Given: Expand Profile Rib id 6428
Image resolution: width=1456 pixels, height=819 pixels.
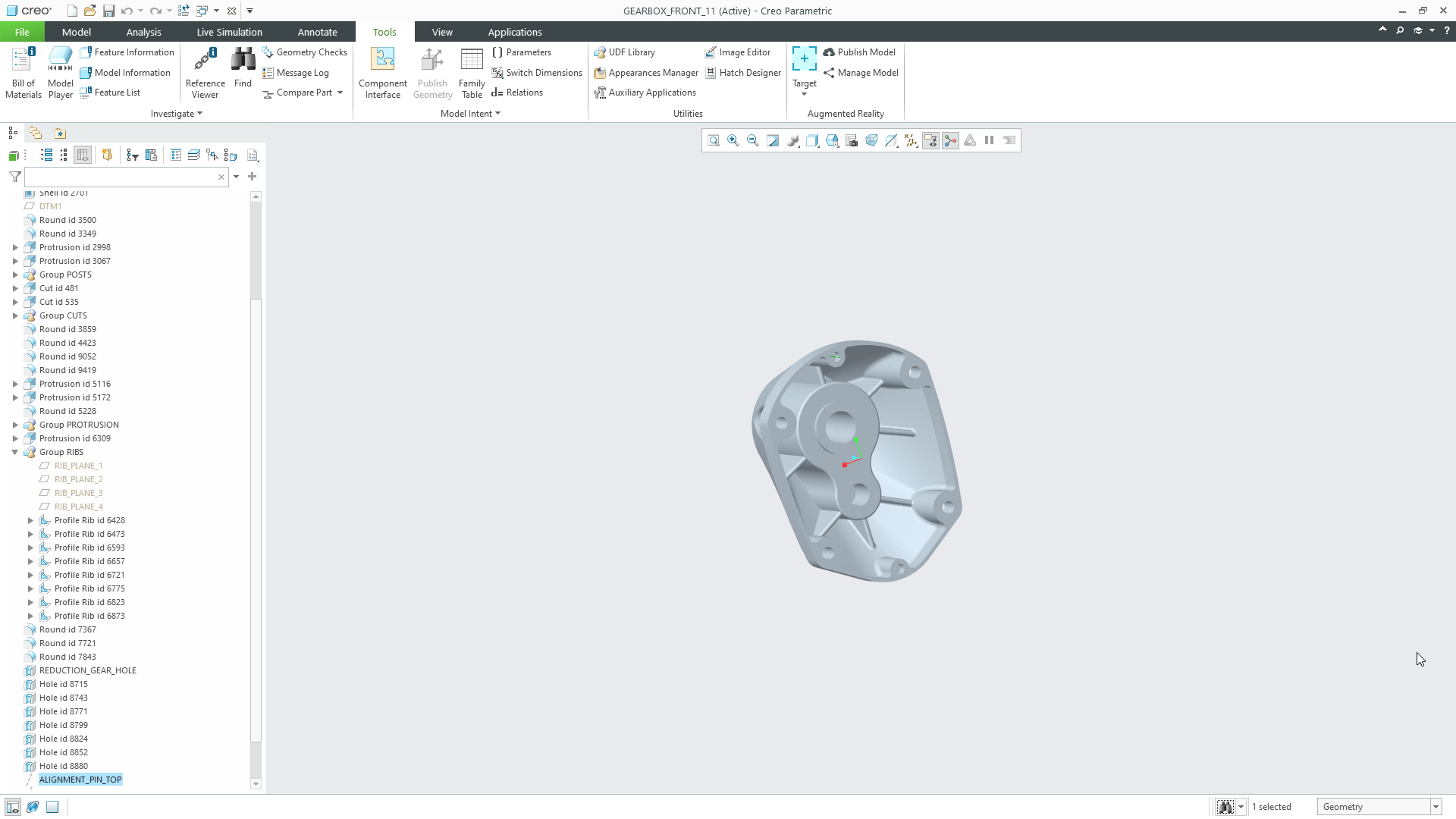Looking at the screenshot, I should (x=30, y=520).
